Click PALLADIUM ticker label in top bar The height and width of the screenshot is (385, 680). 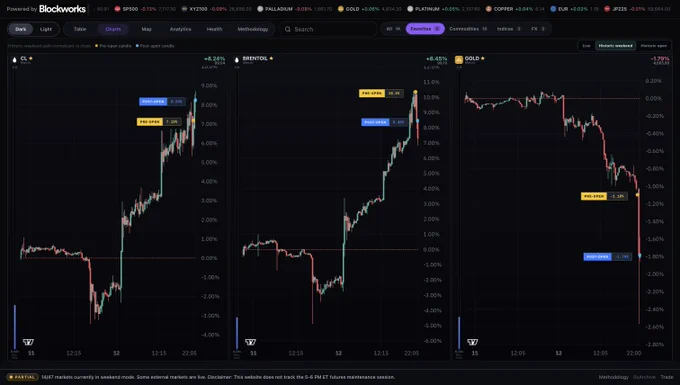[x=279, y=9]
